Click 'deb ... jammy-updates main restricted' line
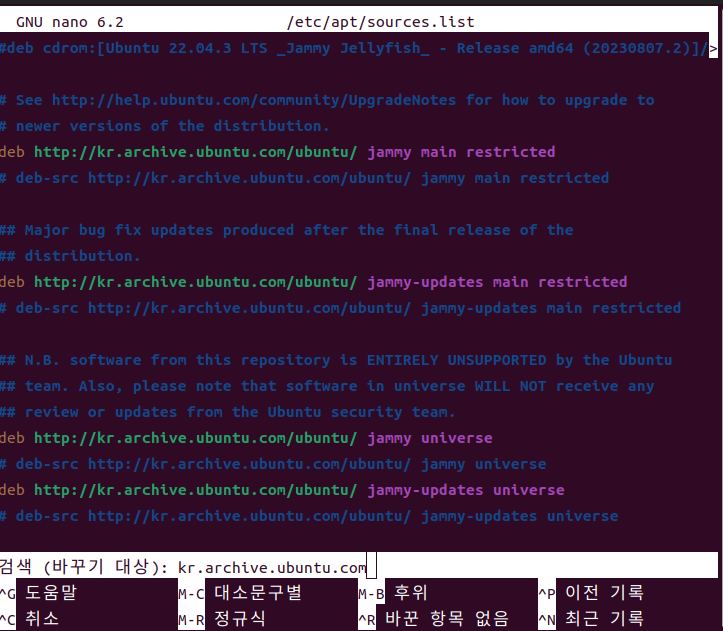Image resolution: width=723 pixels, height=631 pixels. click(x=314, y=282)
